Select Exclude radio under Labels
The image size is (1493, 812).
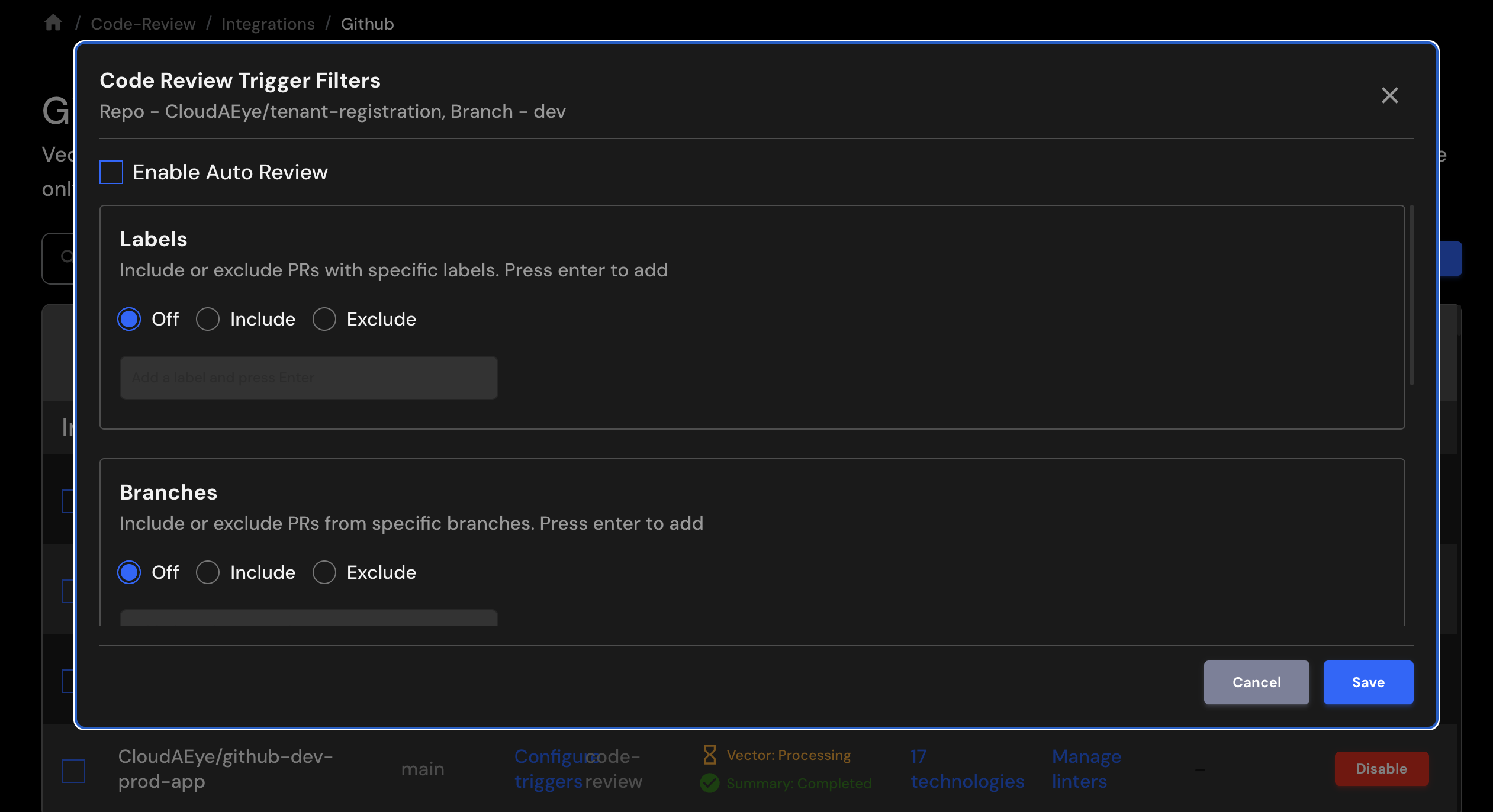pos(324,319)
